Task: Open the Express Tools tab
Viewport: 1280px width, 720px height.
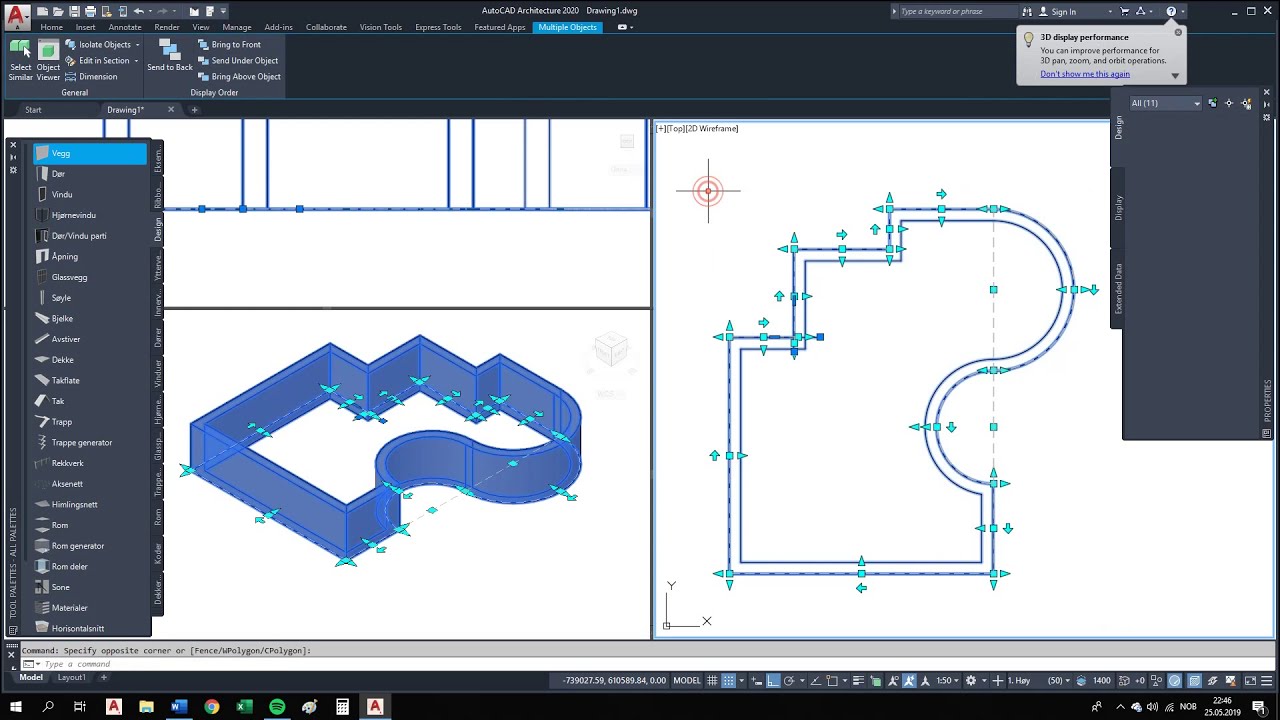Action: (438, 27)
